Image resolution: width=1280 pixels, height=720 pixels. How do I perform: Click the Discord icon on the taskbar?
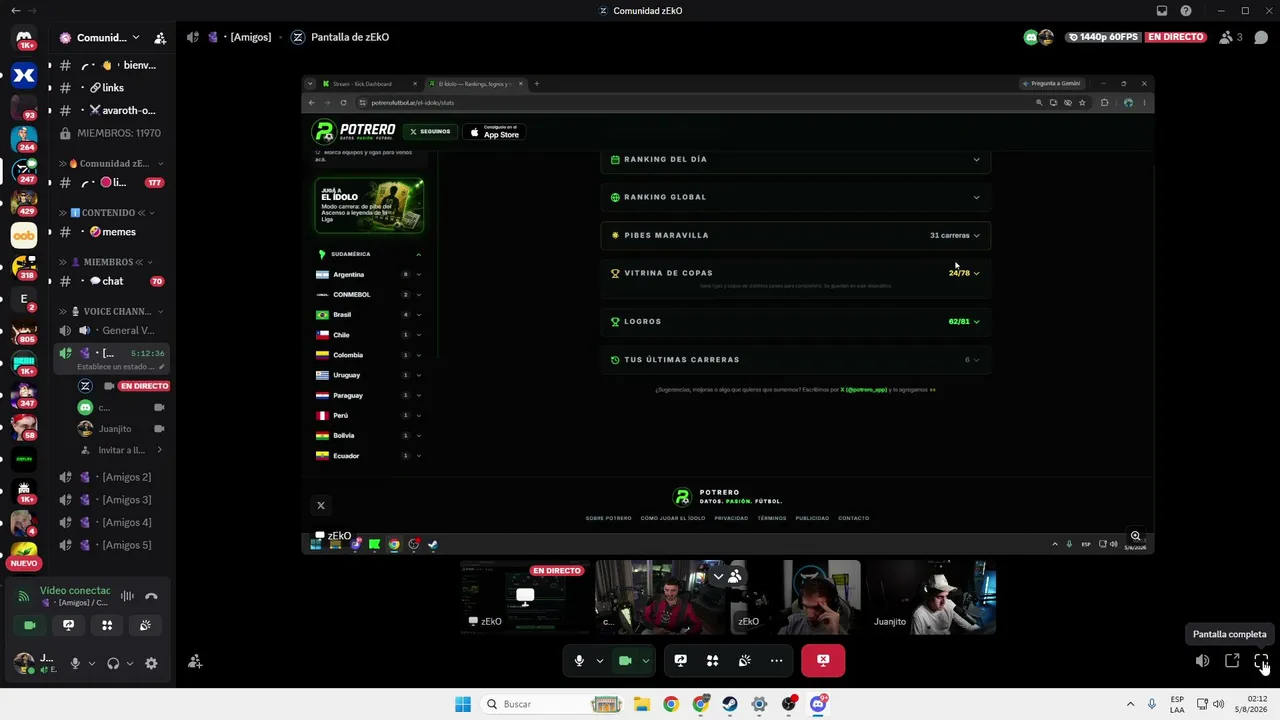tap(818, 704)
